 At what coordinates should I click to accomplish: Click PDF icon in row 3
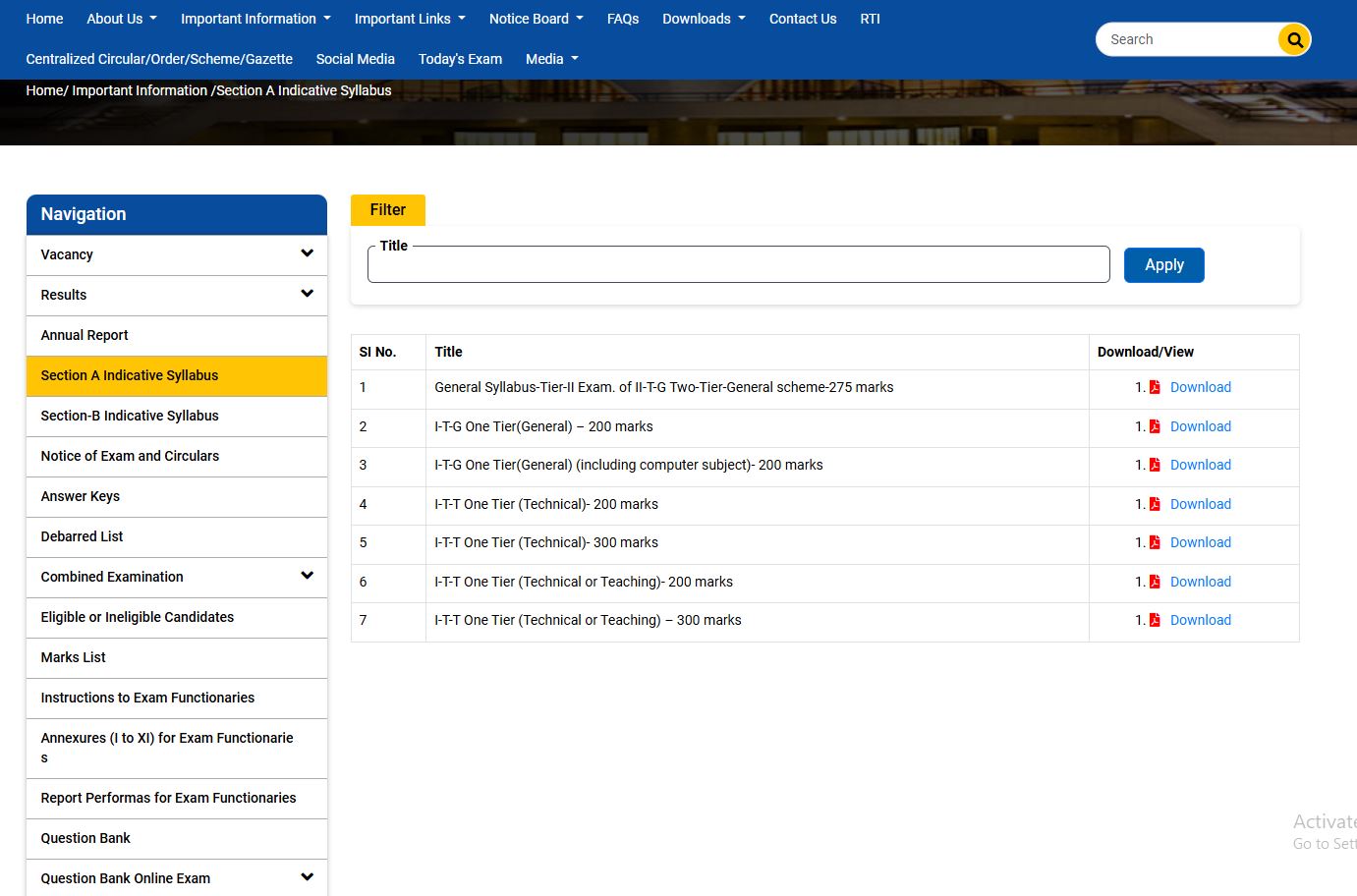pyautogui.click(x=1155, y=466)
